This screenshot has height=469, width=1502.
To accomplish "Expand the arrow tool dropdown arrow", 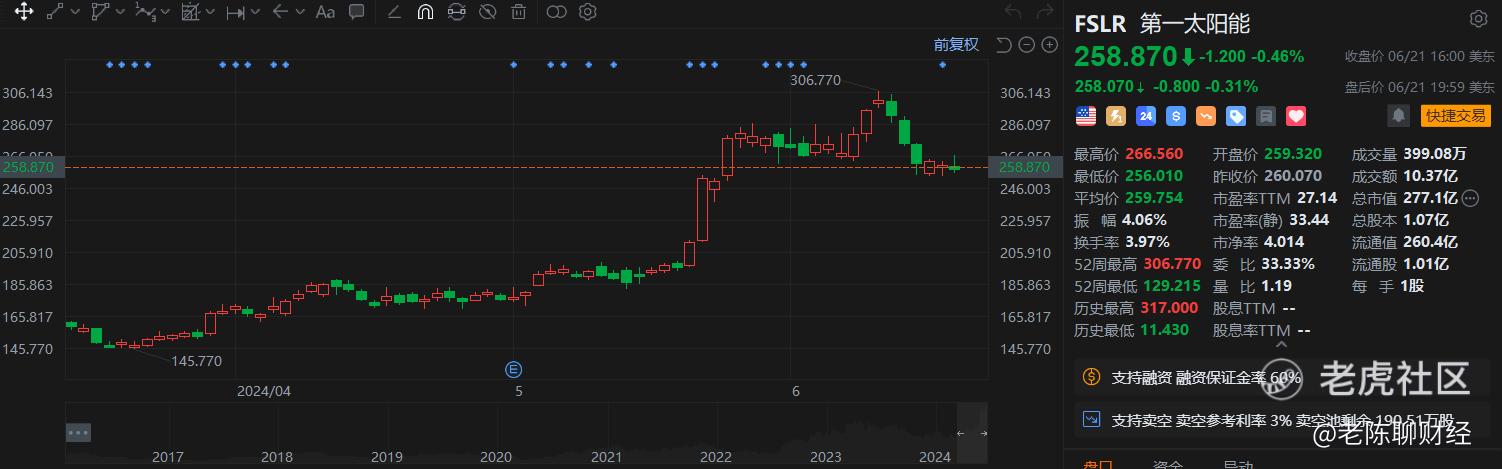I will (300, 13).
